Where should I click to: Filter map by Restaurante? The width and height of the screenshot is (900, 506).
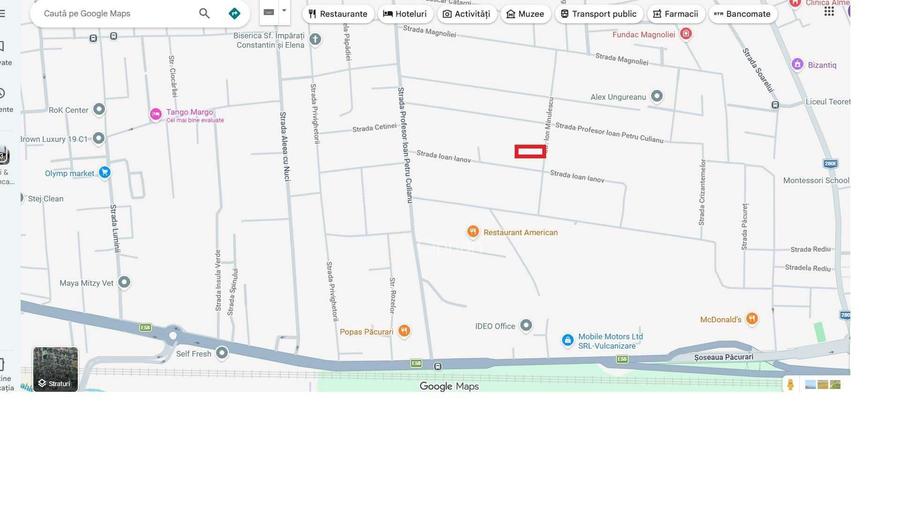click(338, 14)
